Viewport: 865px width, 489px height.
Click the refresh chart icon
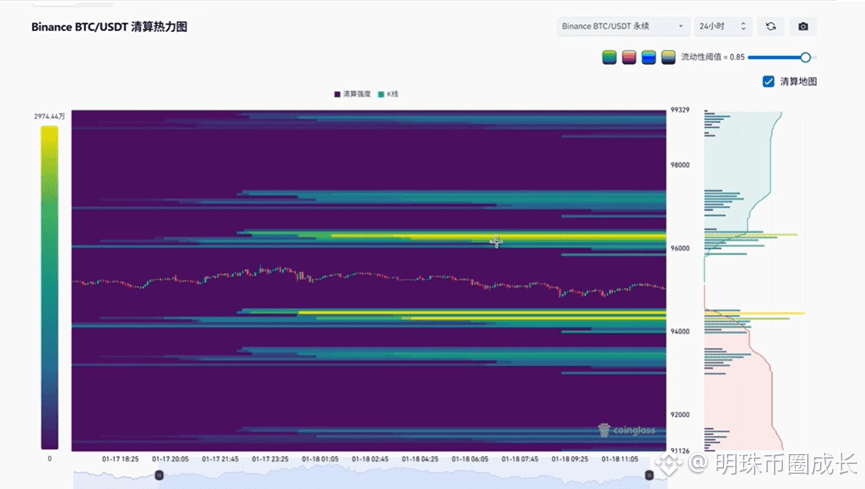(x=771, y=26)
